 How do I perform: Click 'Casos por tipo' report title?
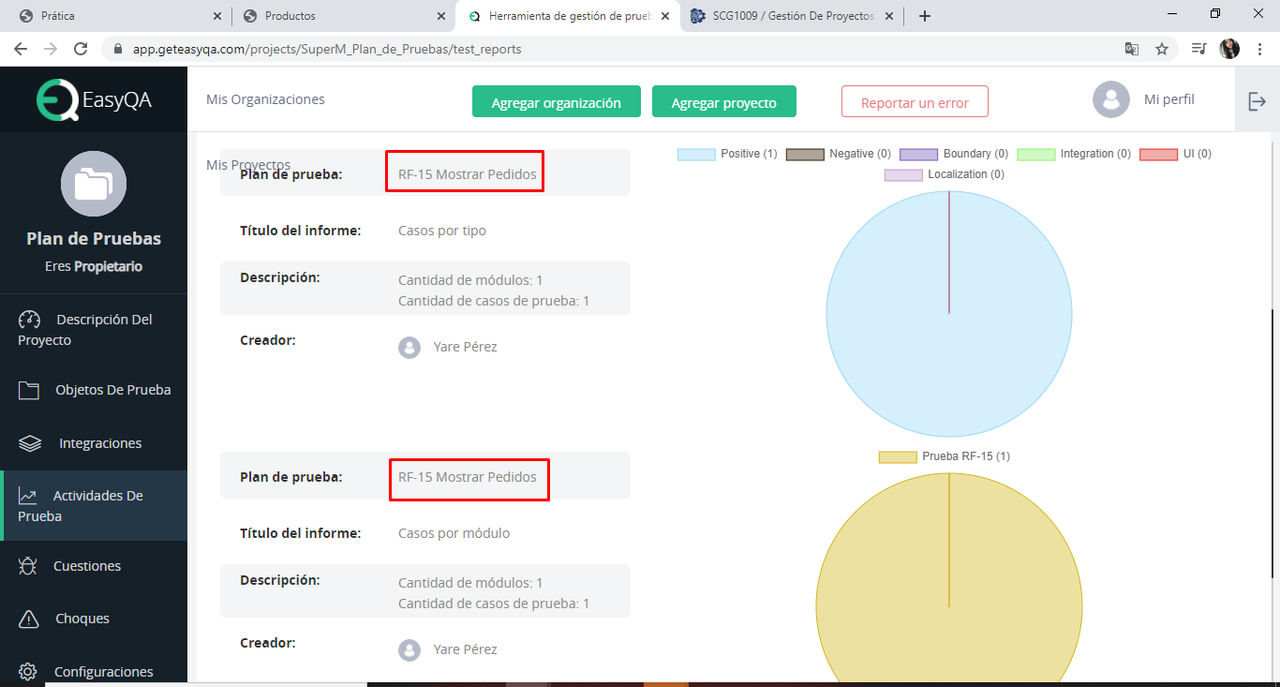[x=442, y=231]
